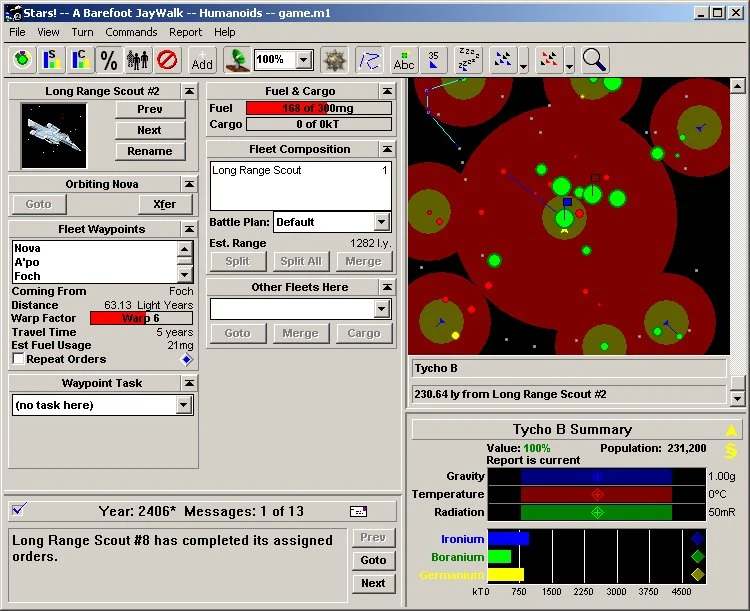Collapse the Fuel & Cargo panel
Image resolution: width=750 pixels, height=611 pixels.
pyautogui.click(x=386, y=91)
